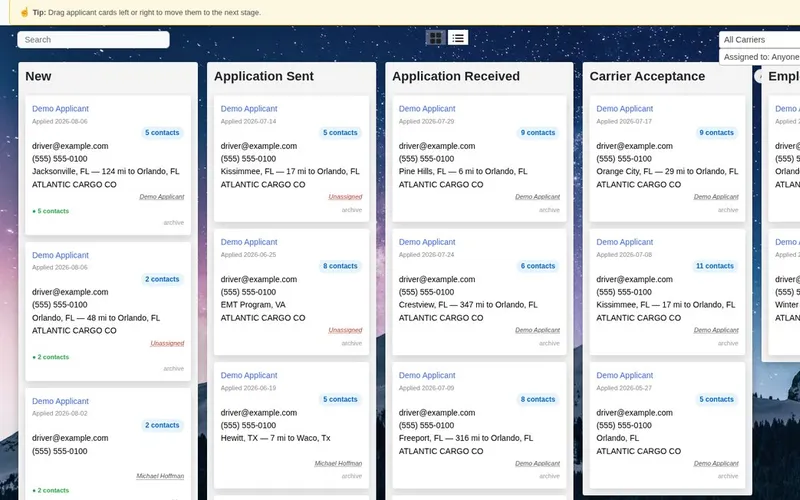
Task: Archive applicant applied 2026-07-08
Action: (728, 343)
